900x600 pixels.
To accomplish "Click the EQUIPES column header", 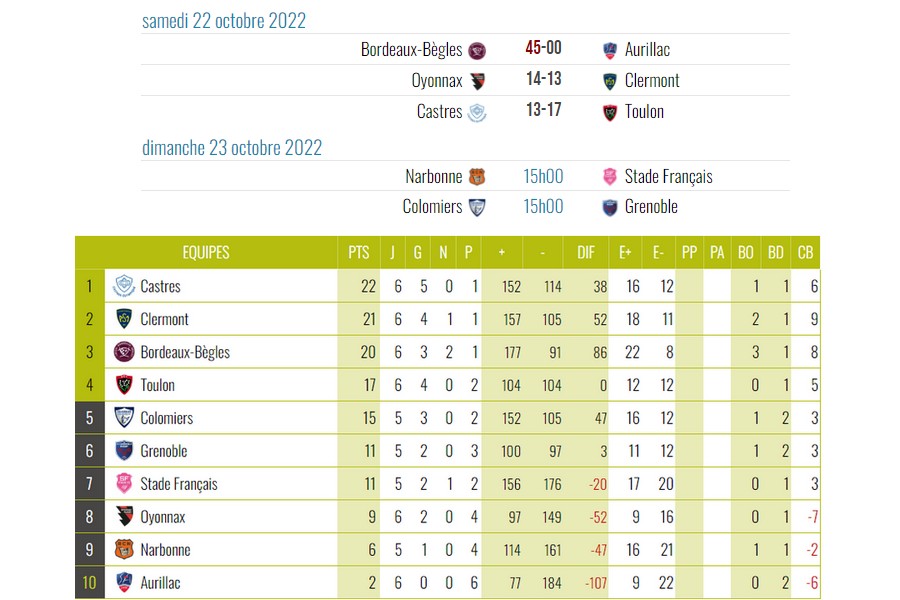I will (x=206, y=253).
